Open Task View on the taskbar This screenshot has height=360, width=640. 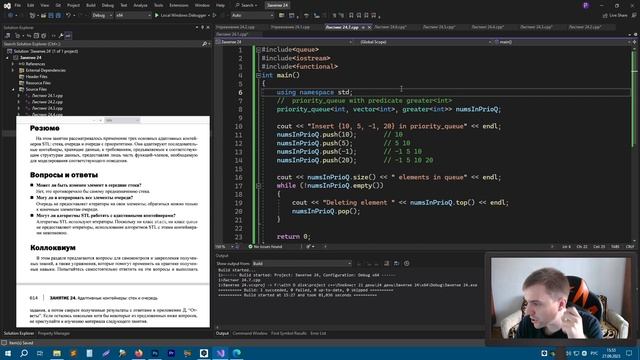coord(40,353)
